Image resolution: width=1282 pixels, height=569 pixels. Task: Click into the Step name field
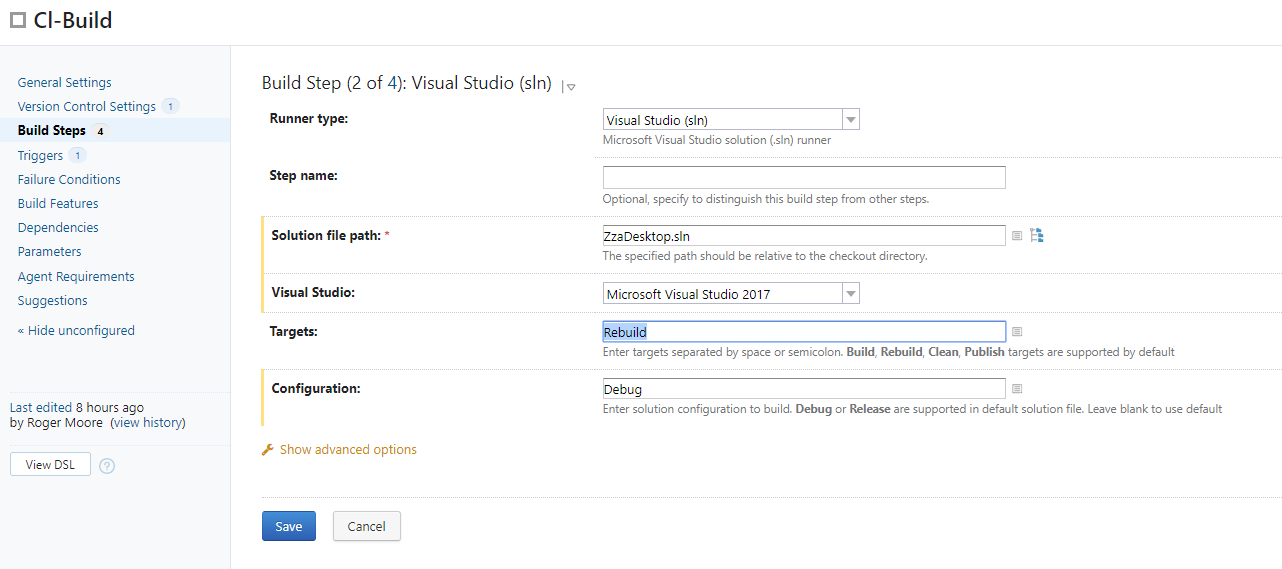point(804,178)
